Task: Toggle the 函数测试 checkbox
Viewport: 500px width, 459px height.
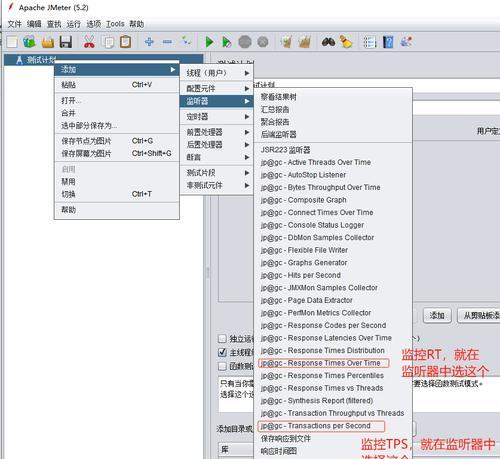Action: click(x=223, y=366)
